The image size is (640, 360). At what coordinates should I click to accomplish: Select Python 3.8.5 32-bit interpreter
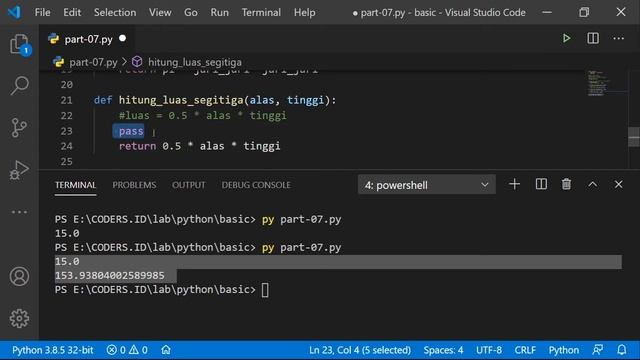click(x=53, y=350)
